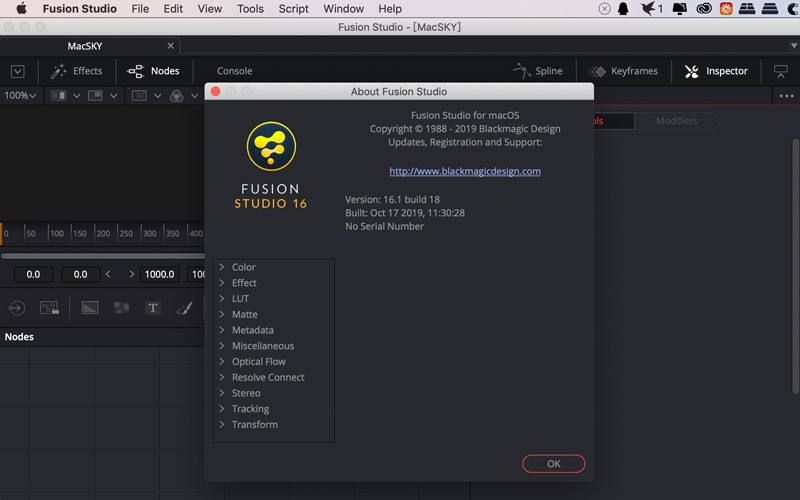Click the bird icon in menu bar
This screenshot has width=800, height=500.
pyautogui.click(x=648, y=9)
